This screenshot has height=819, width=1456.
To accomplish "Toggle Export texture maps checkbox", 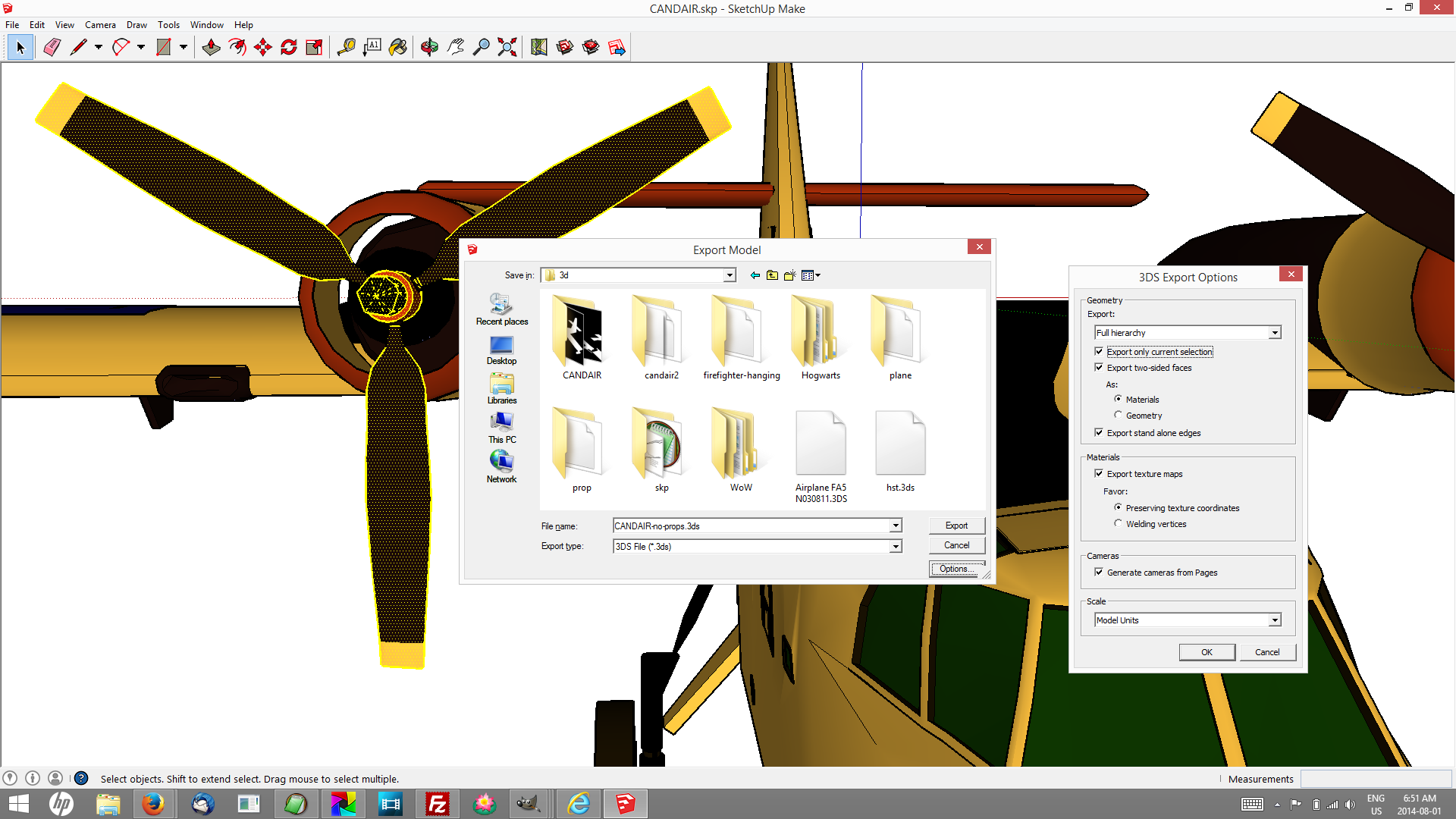I will 1099,473.
